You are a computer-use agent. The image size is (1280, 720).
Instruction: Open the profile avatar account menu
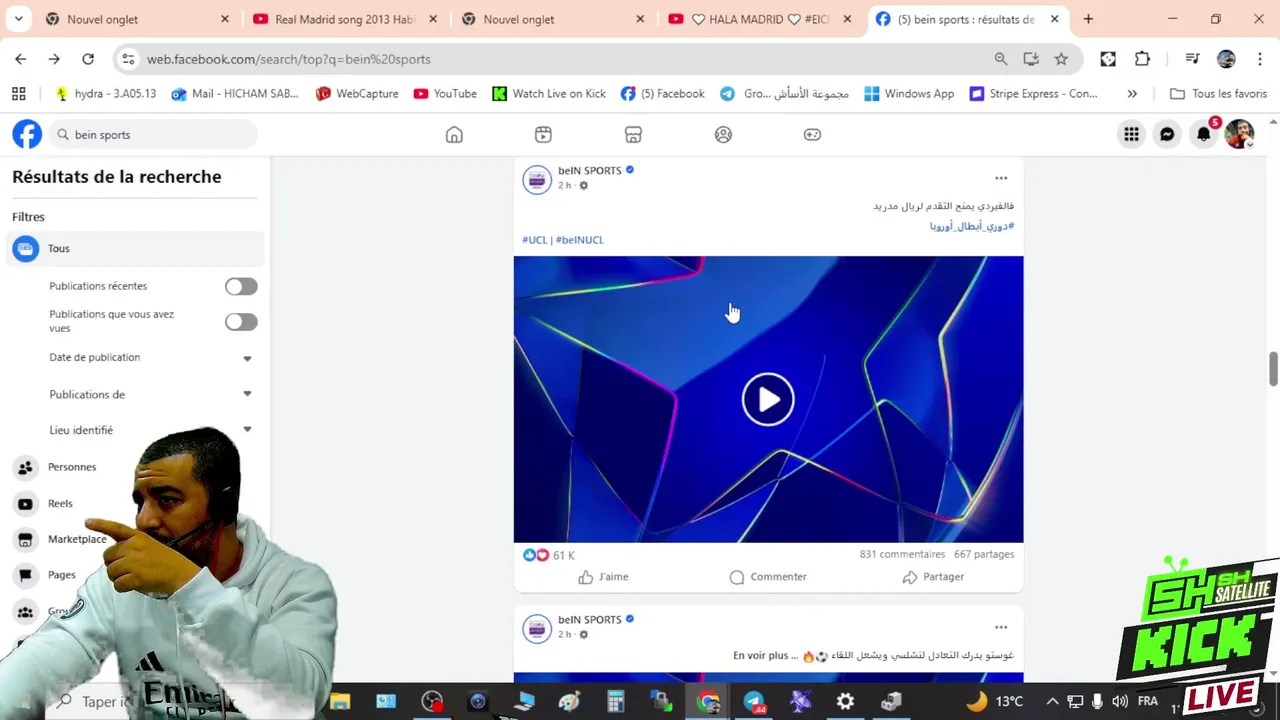(x=1239, y=134)
